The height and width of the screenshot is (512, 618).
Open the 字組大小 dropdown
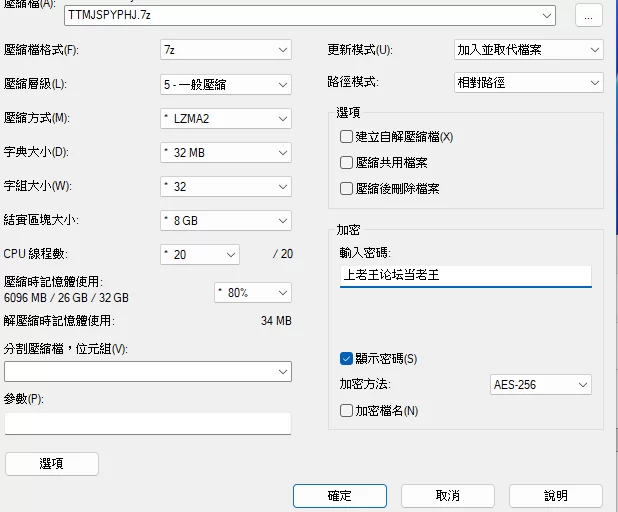[x=226, y=186]
